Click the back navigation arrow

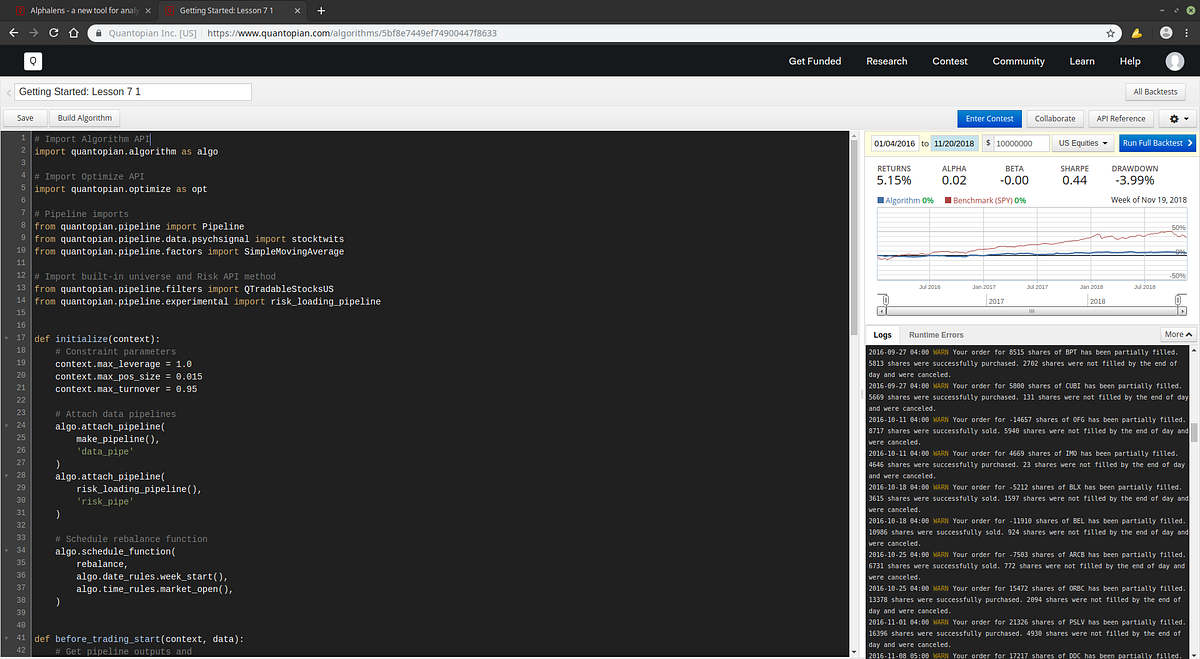(13, 31)
